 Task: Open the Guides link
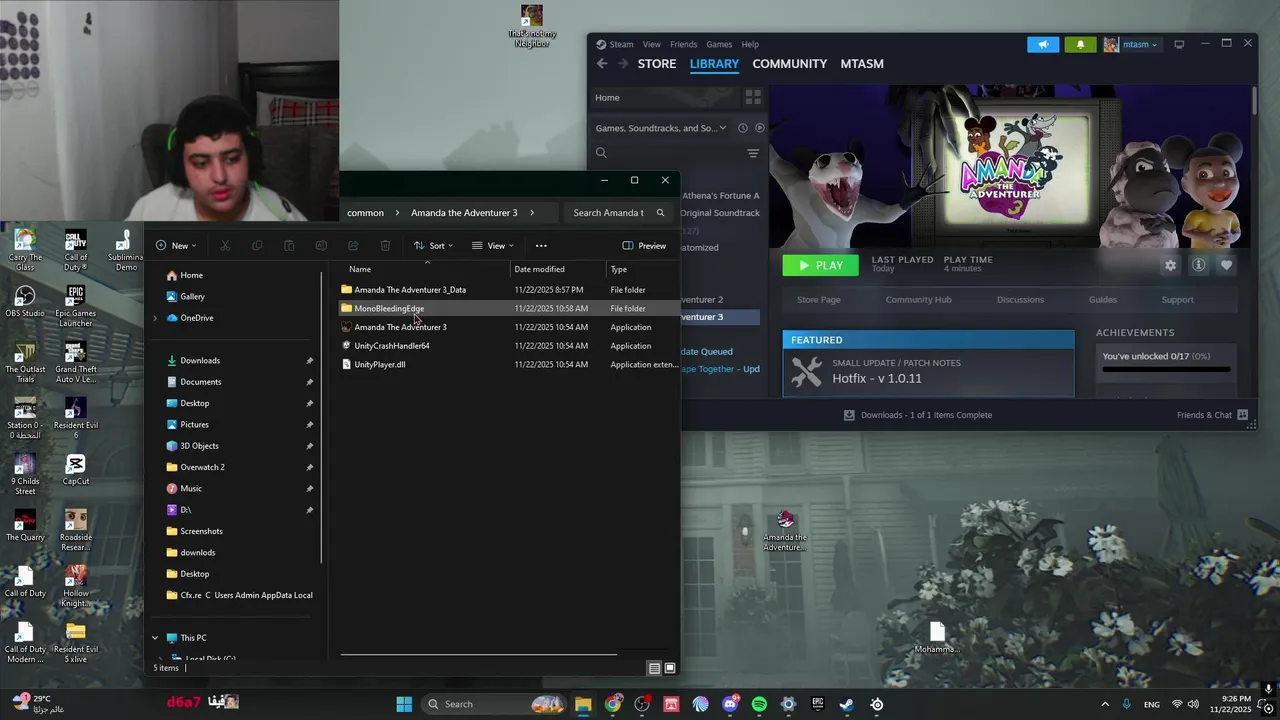click(x=1103, y=299)
